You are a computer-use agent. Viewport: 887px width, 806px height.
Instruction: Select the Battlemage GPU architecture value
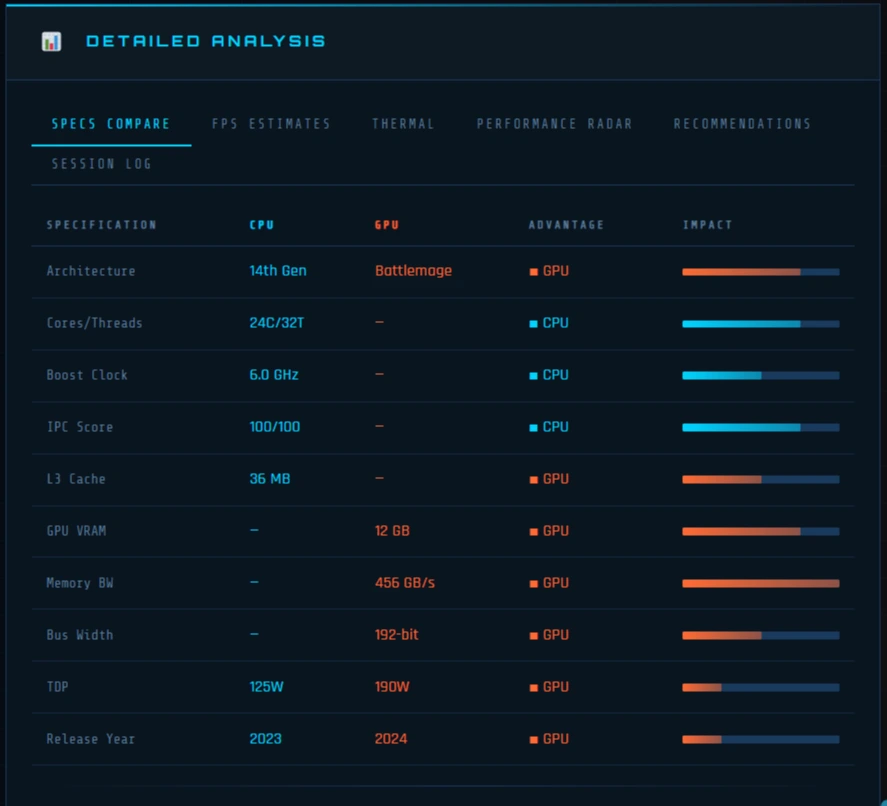413,271
